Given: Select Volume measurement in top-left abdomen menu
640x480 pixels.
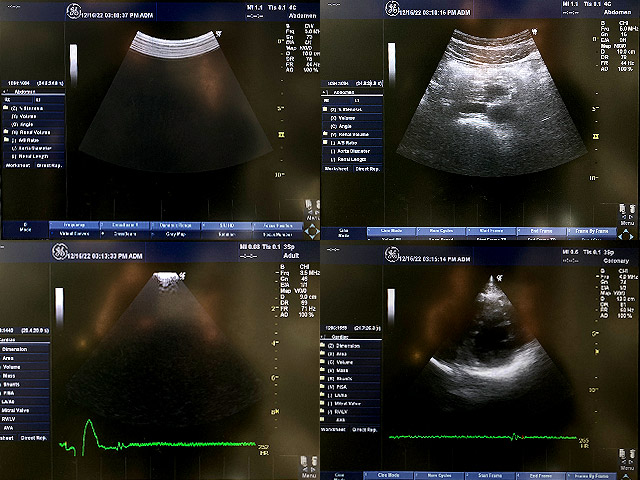Looking at the screenshot, I should tap(33, 116).
